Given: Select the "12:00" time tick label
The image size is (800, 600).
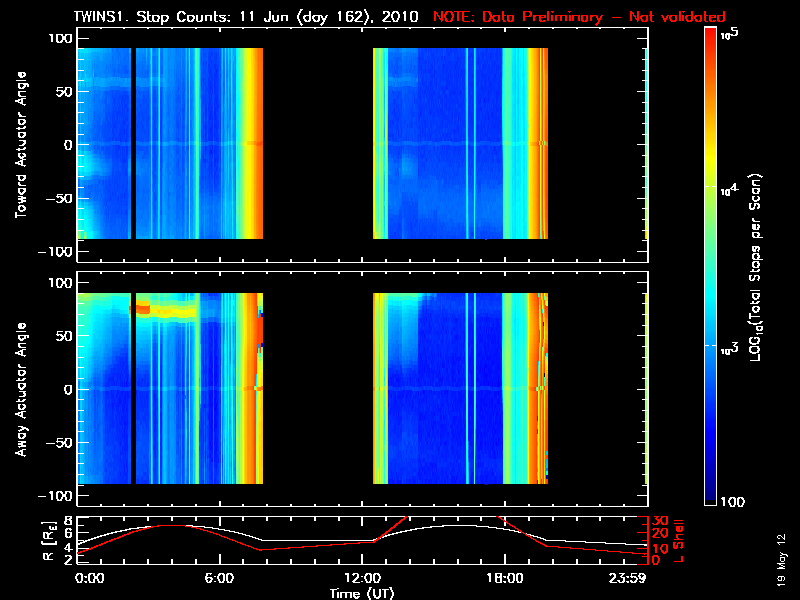Looking at the screenshot, I should (362, 578).
